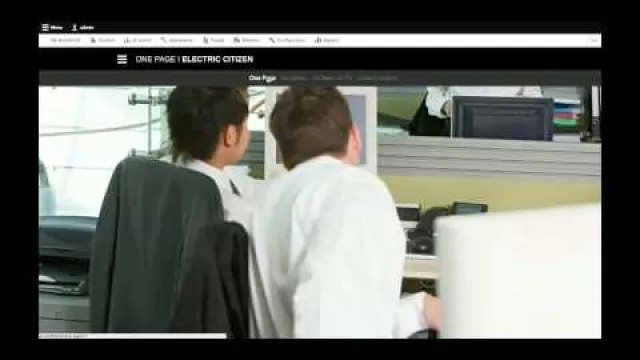Open Appearance via its brush icon
The height and width of the screenshot is (360, 640).
tap(164, 40)
